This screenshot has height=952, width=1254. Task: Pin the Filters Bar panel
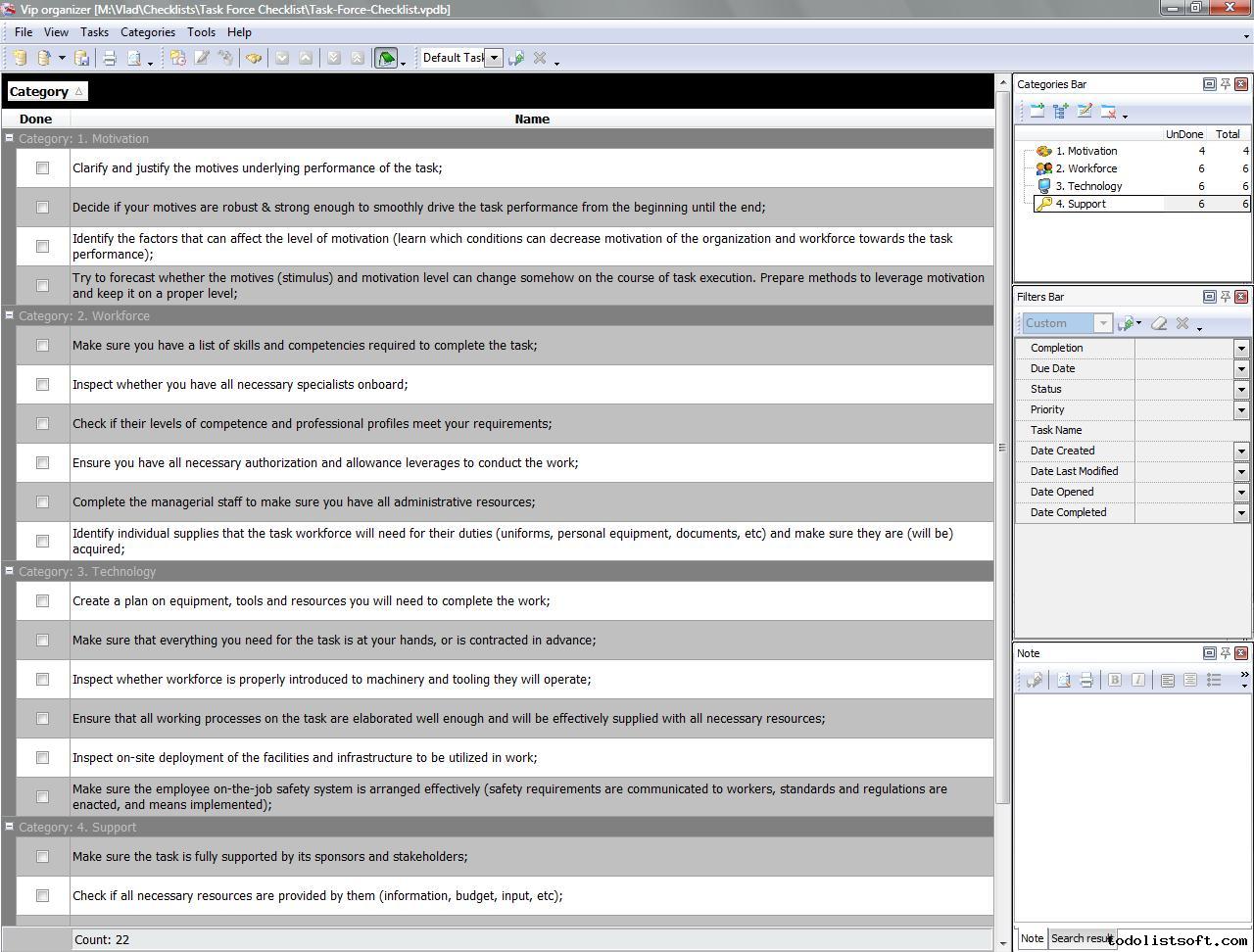click(x=1225, y=297)
